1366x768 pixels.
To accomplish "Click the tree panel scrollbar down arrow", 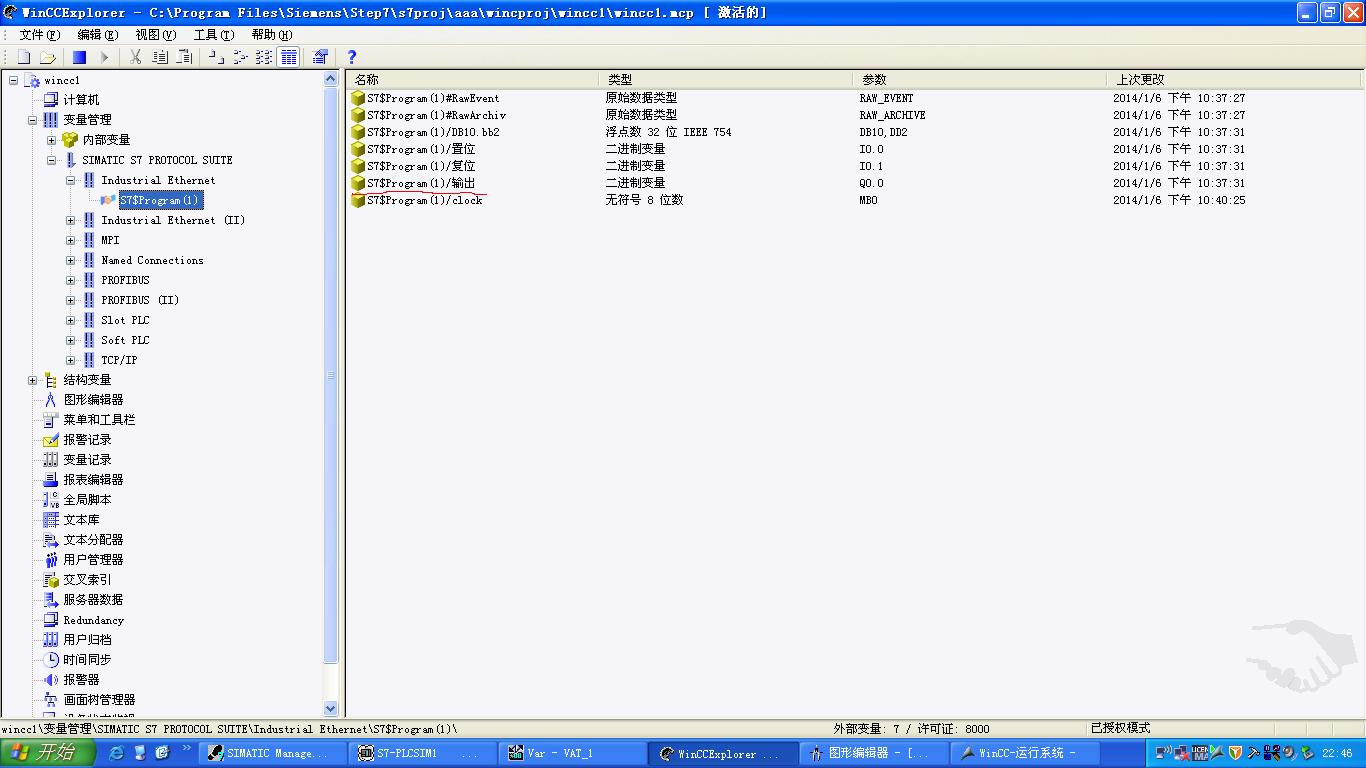I will 332,708.
